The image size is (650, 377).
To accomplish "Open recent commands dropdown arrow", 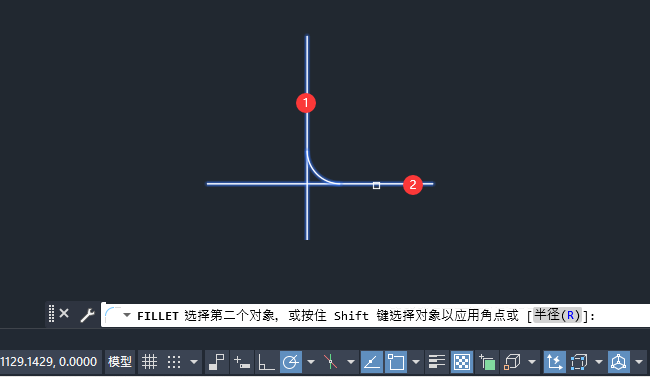I will (127, 315).
